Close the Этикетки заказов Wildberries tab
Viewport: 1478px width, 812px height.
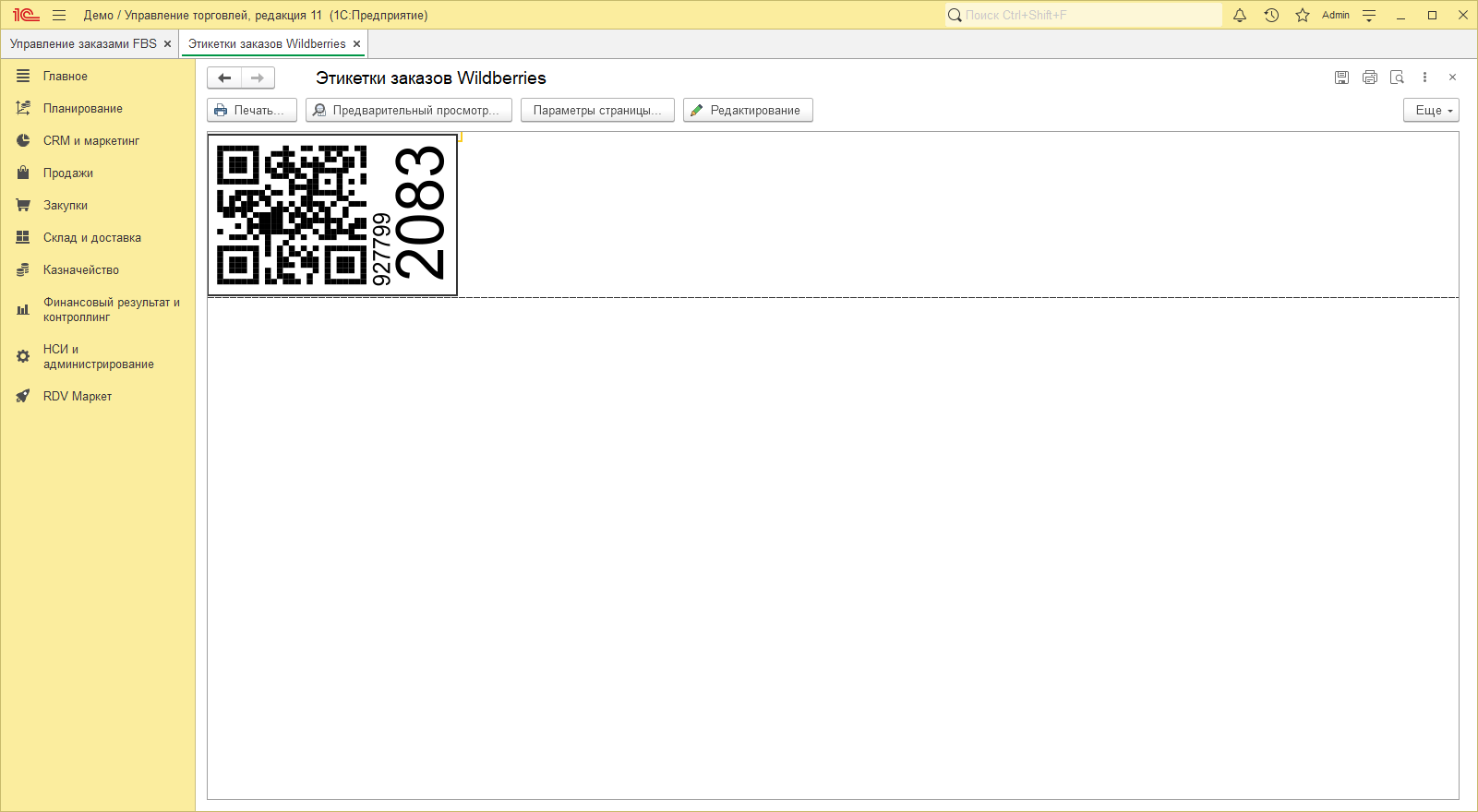click(x=356, y=43)
